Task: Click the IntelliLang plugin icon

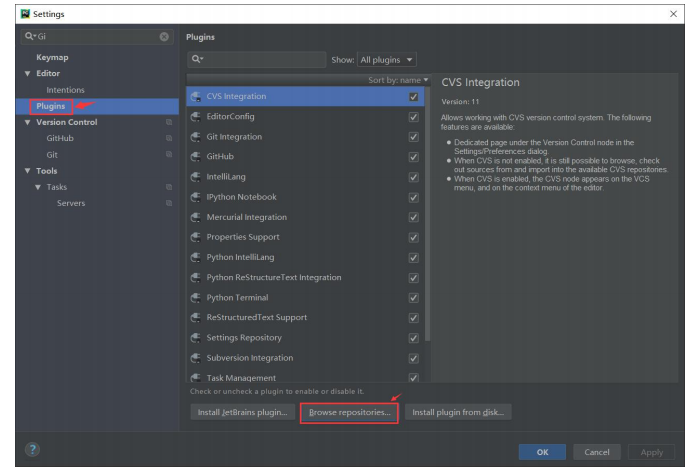Action: [x=196, y=177]
